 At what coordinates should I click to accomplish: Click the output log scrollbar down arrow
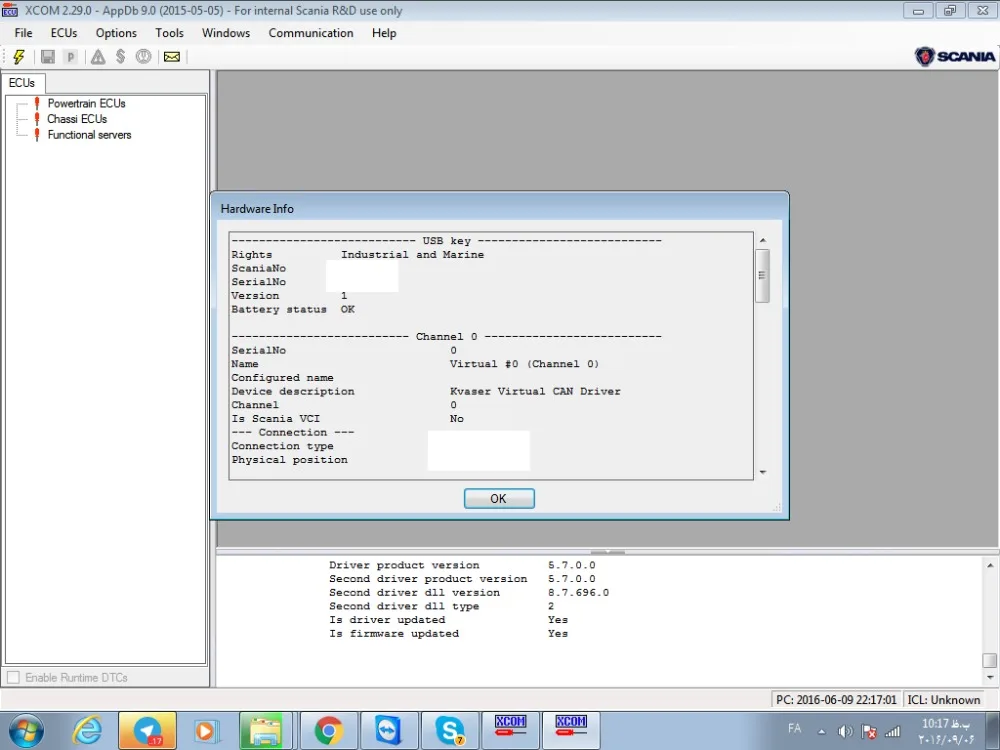(x=990, y=677)
